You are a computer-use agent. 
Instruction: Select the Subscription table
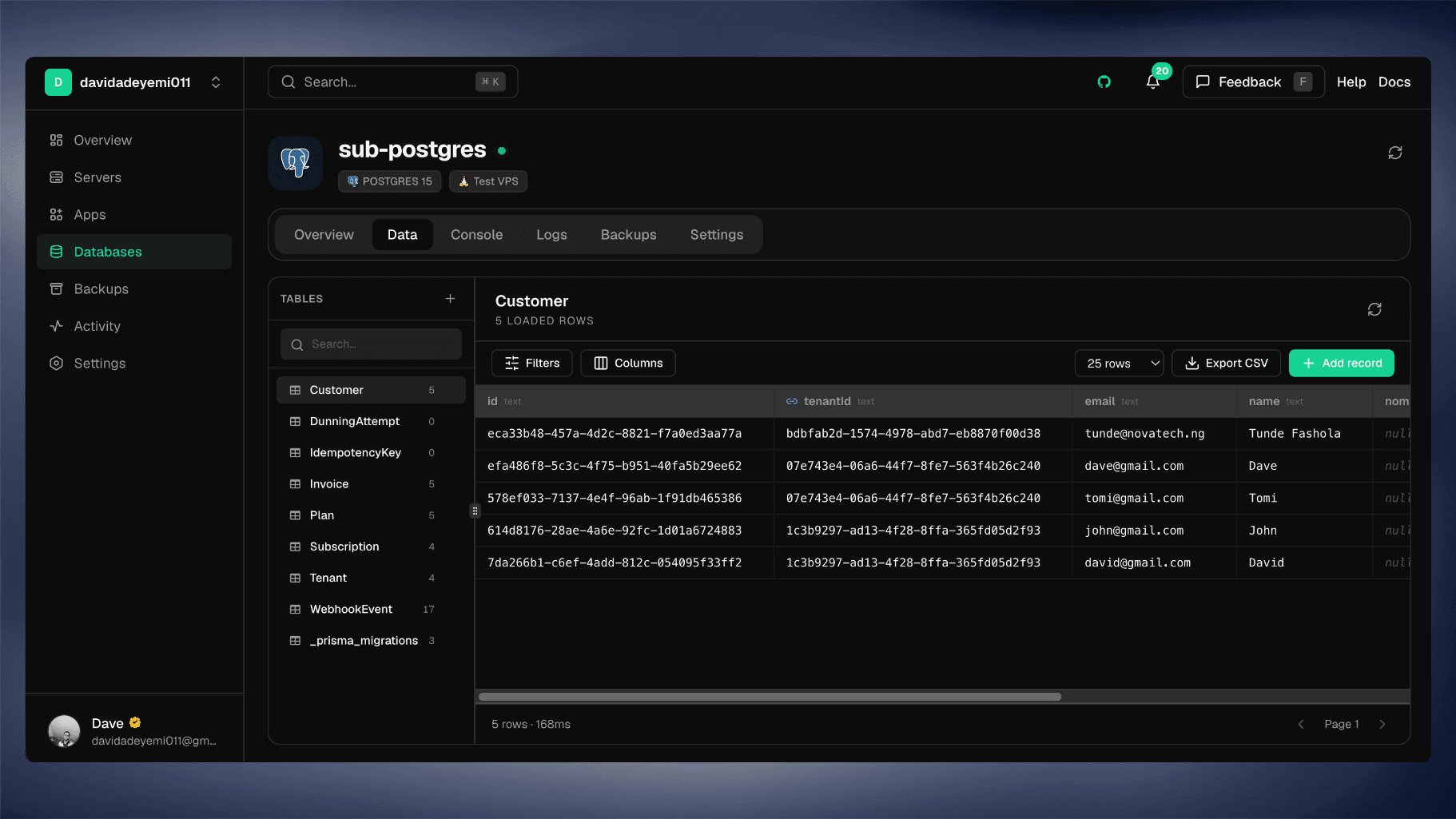click(x=371, y=547)
